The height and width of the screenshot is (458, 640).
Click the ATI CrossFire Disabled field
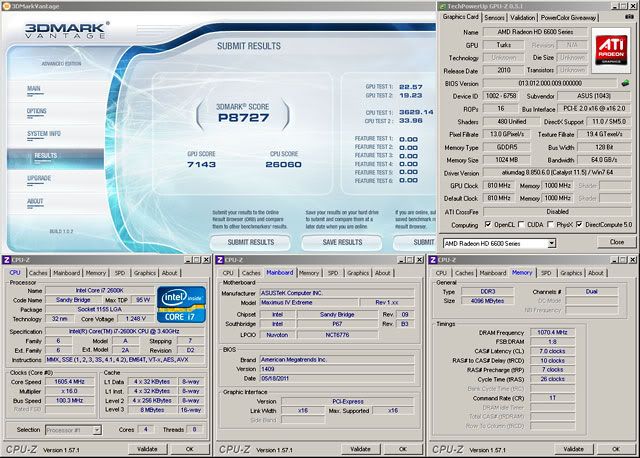click(557, 212)
